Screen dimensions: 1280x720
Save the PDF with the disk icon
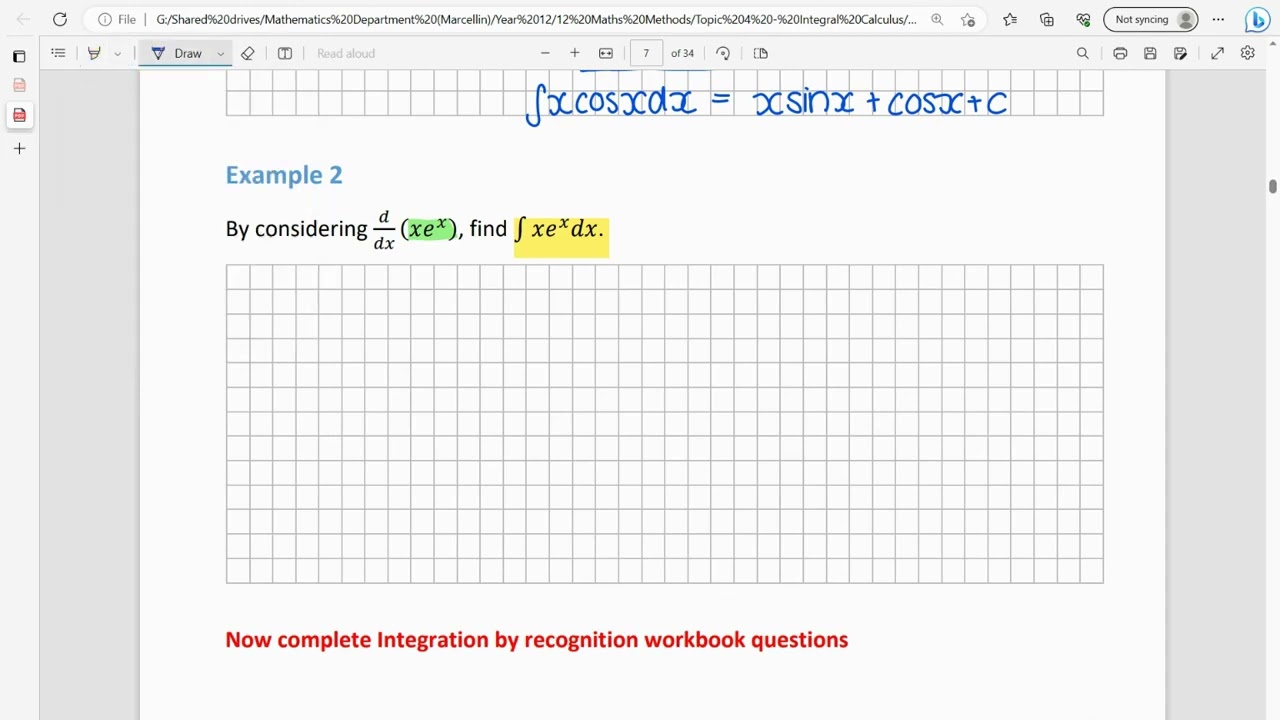pyautogui.click(x=1151, y=53)
